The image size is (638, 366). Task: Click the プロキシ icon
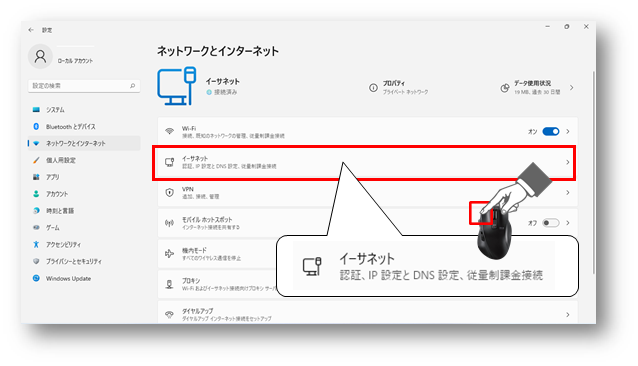pos(170,284)
